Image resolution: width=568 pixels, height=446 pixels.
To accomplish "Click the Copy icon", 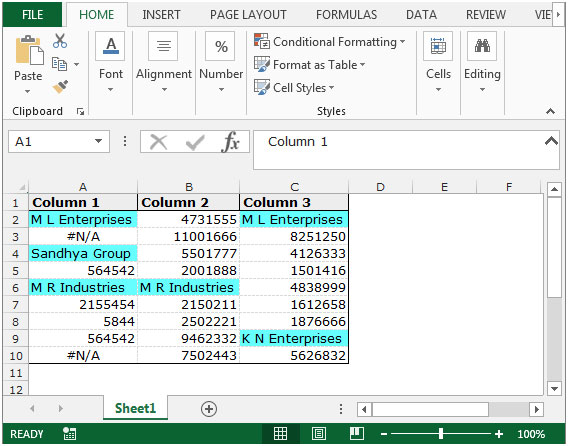I will [59, 64].
